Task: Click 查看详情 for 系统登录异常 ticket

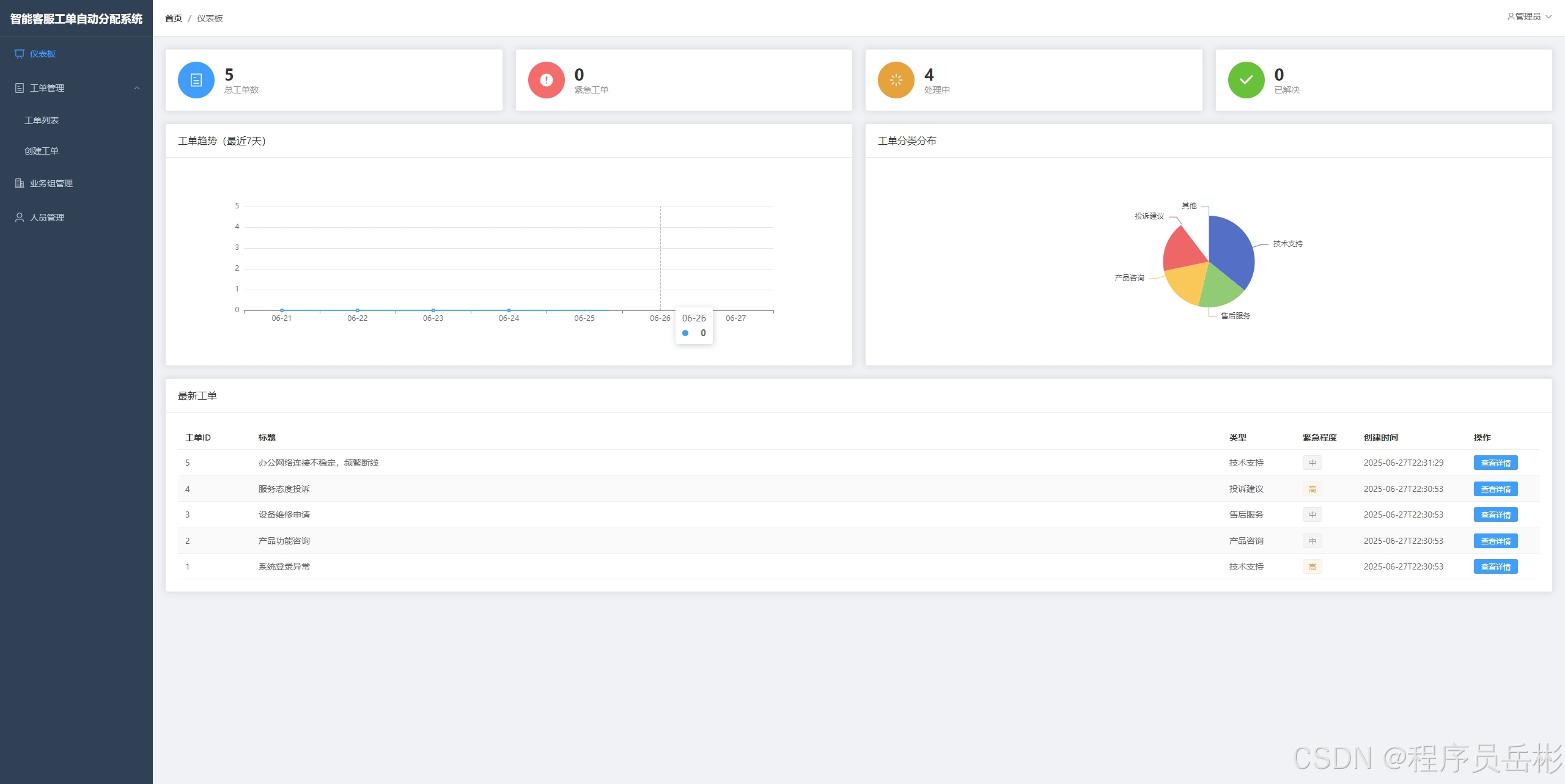Action: click(1495, 567)
